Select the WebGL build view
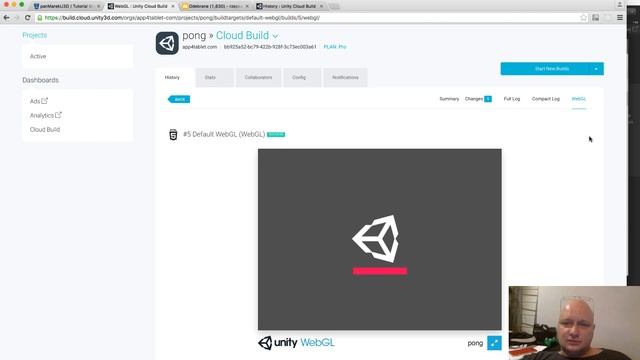 point(579,99)
